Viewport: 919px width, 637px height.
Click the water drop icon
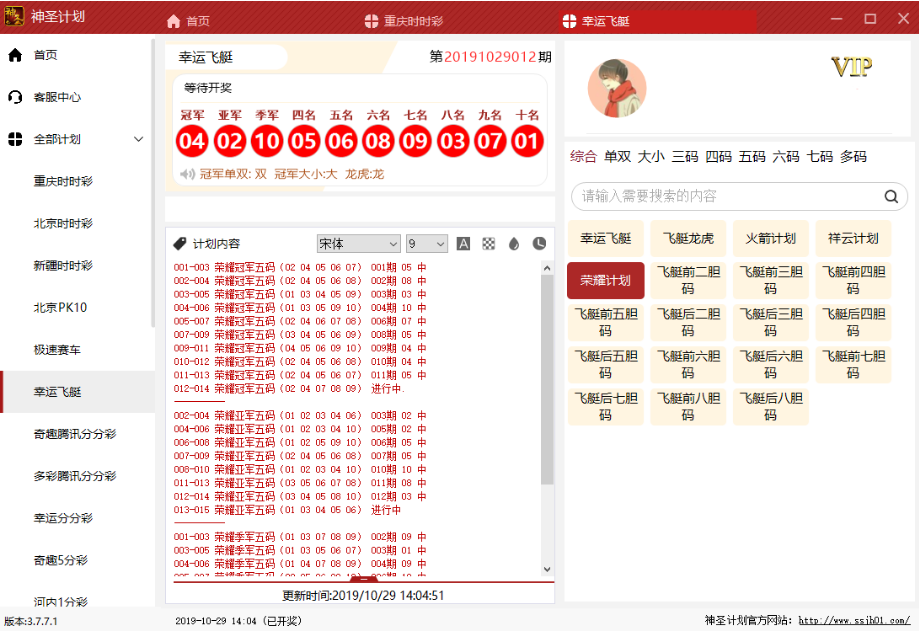tap(514, 244)
